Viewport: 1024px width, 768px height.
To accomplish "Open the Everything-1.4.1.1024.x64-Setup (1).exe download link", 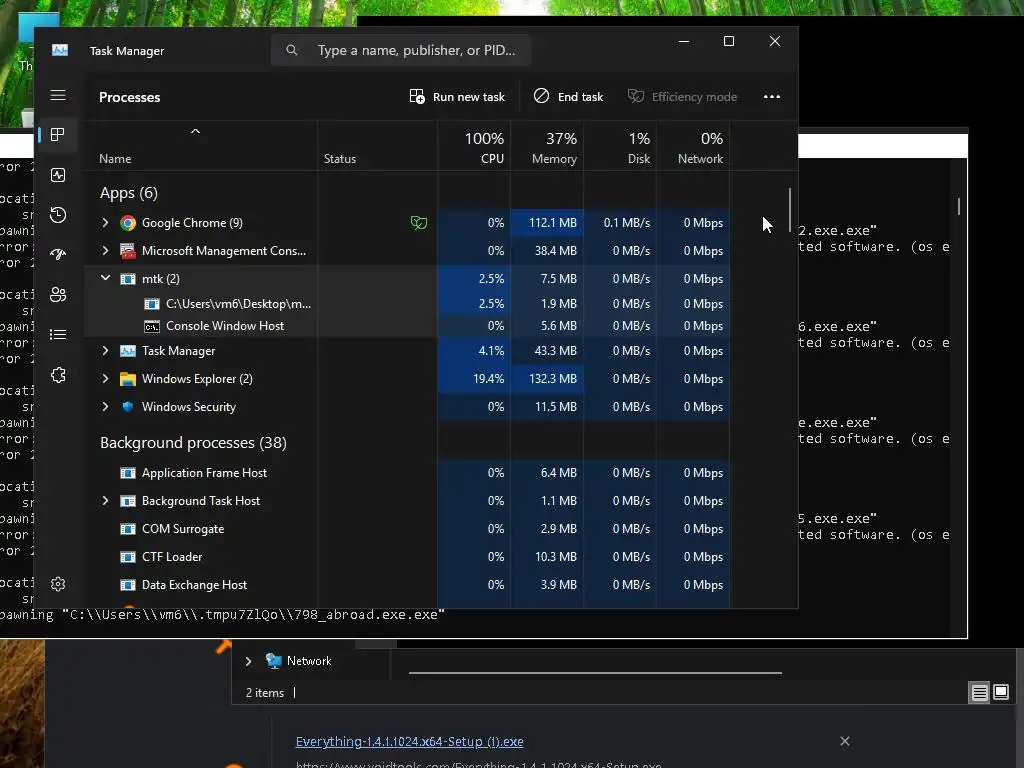I will [409, 742].
